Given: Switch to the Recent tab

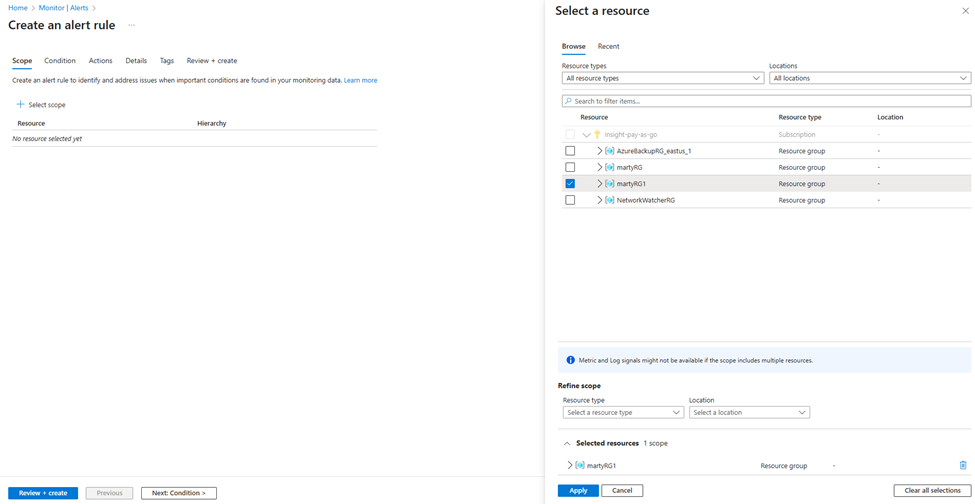Looking at the screenshot, I should pos(608,46).
